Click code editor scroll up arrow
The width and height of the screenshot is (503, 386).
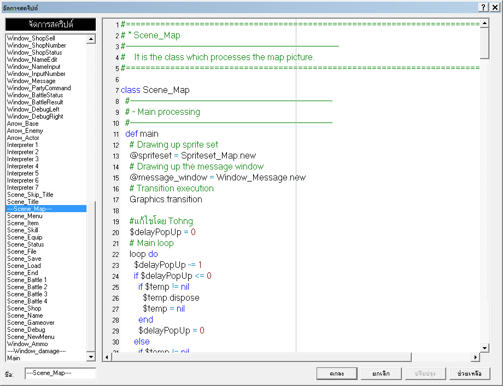[x=484, y=23]
